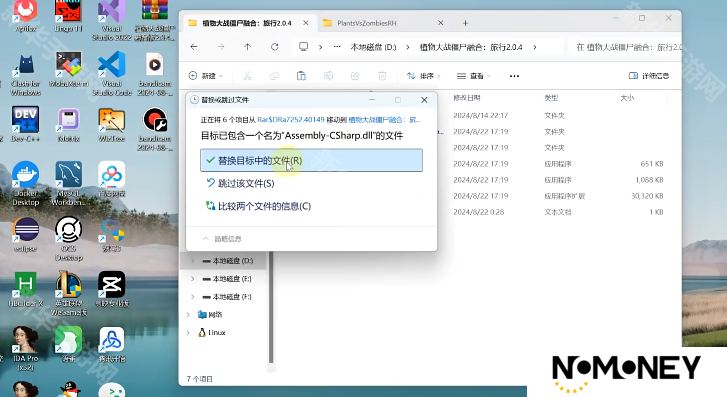Click the Rename toolbar icon
The height and width of the screenshot is (397, 727).
(328, 76)
